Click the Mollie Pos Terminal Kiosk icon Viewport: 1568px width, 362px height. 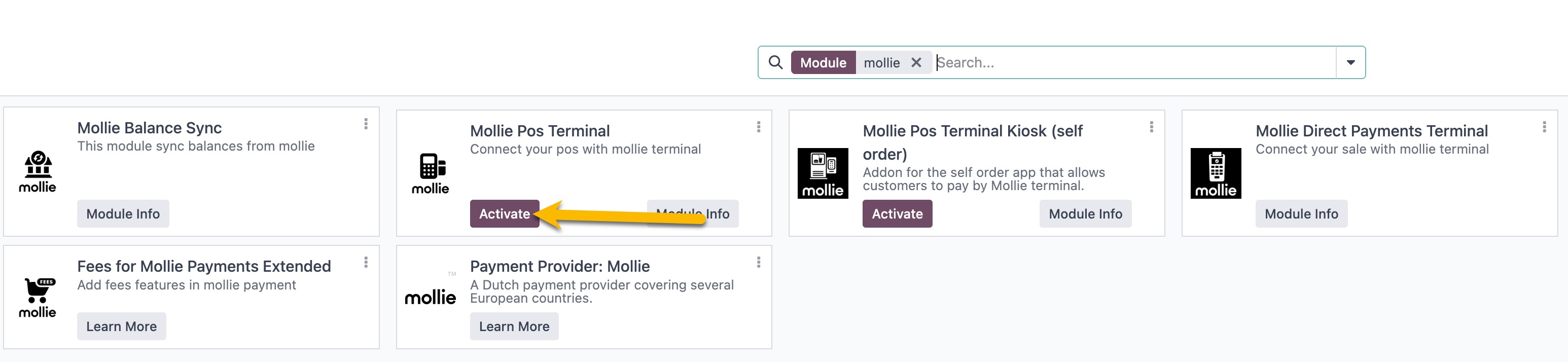(x=823, y=173)
